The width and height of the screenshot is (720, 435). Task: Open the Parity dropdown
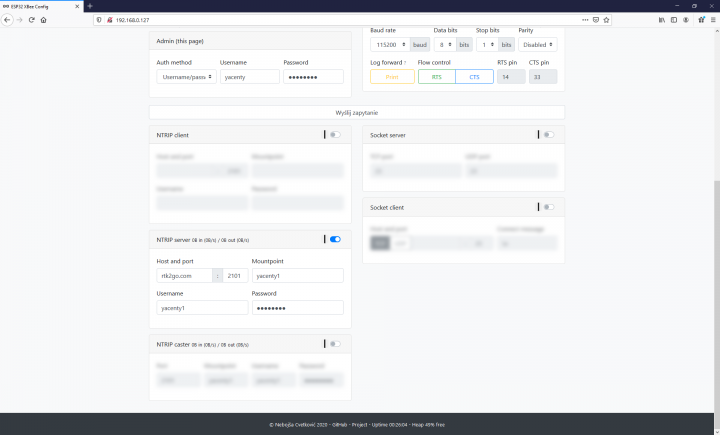click(538, 44)
